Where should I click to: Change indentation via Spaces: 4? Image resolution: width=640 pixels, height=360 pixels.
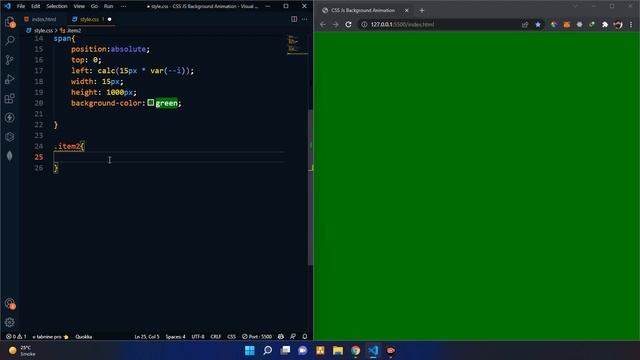point(176,337)
